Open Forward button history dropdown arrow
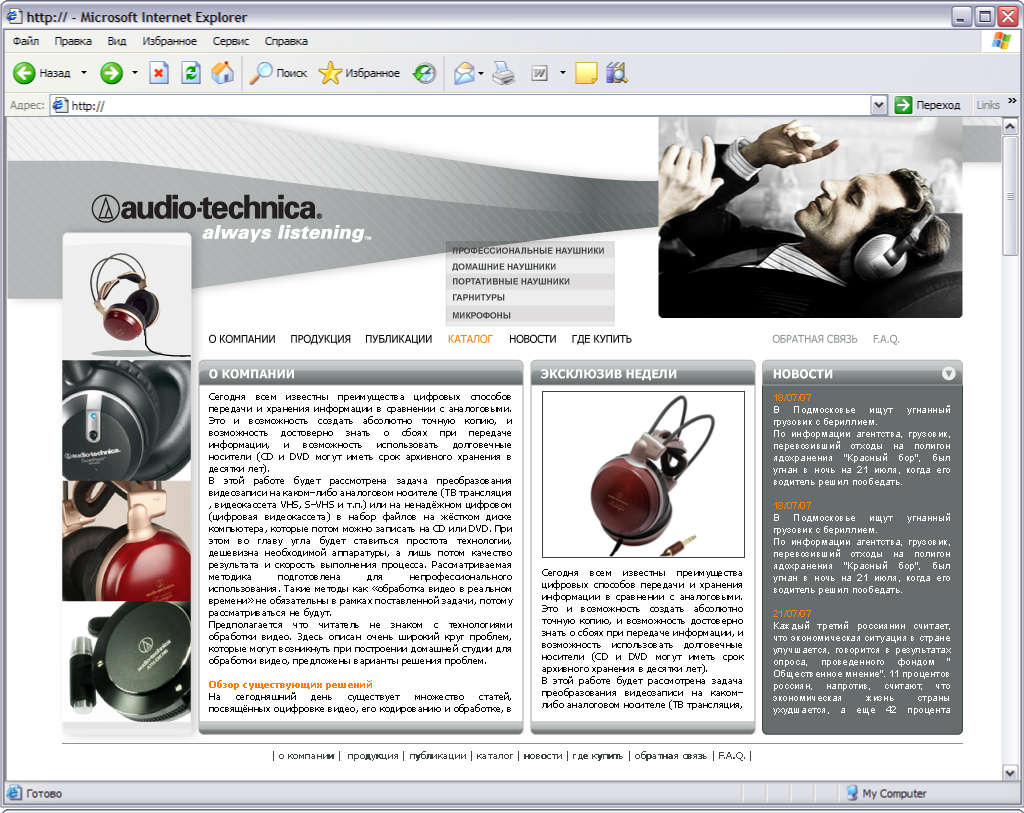This screenshot has height=813, width=1024. [135, 72]
